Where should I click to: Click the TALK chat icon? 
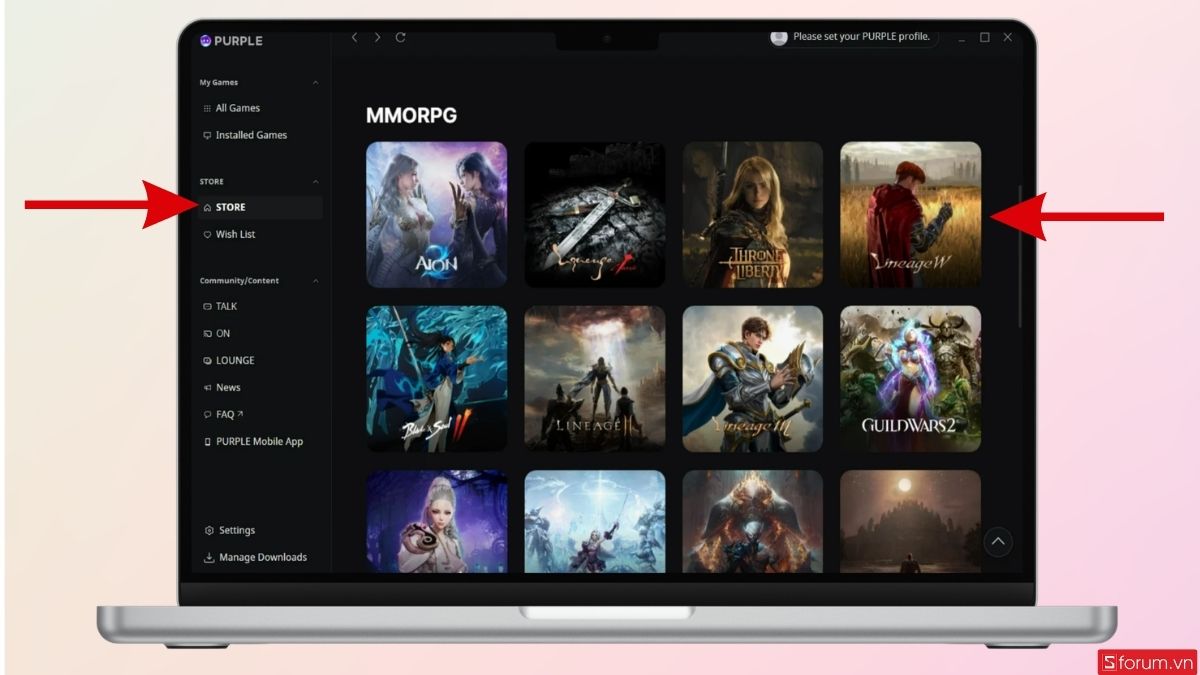point(207,306)
